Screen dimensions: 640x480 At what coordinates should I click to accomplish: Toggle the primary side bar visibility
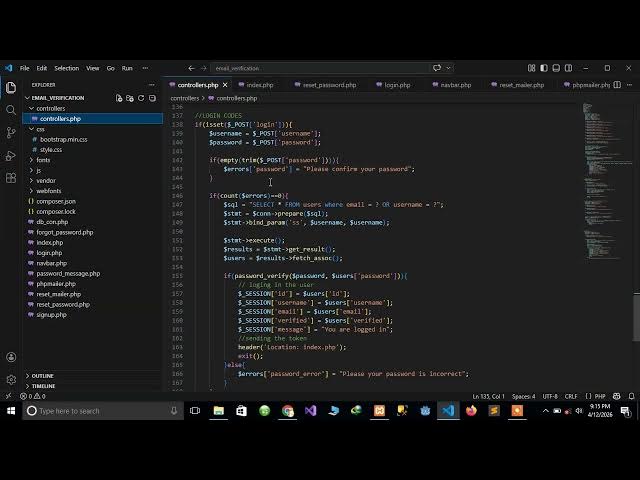(x=544, y=68)
